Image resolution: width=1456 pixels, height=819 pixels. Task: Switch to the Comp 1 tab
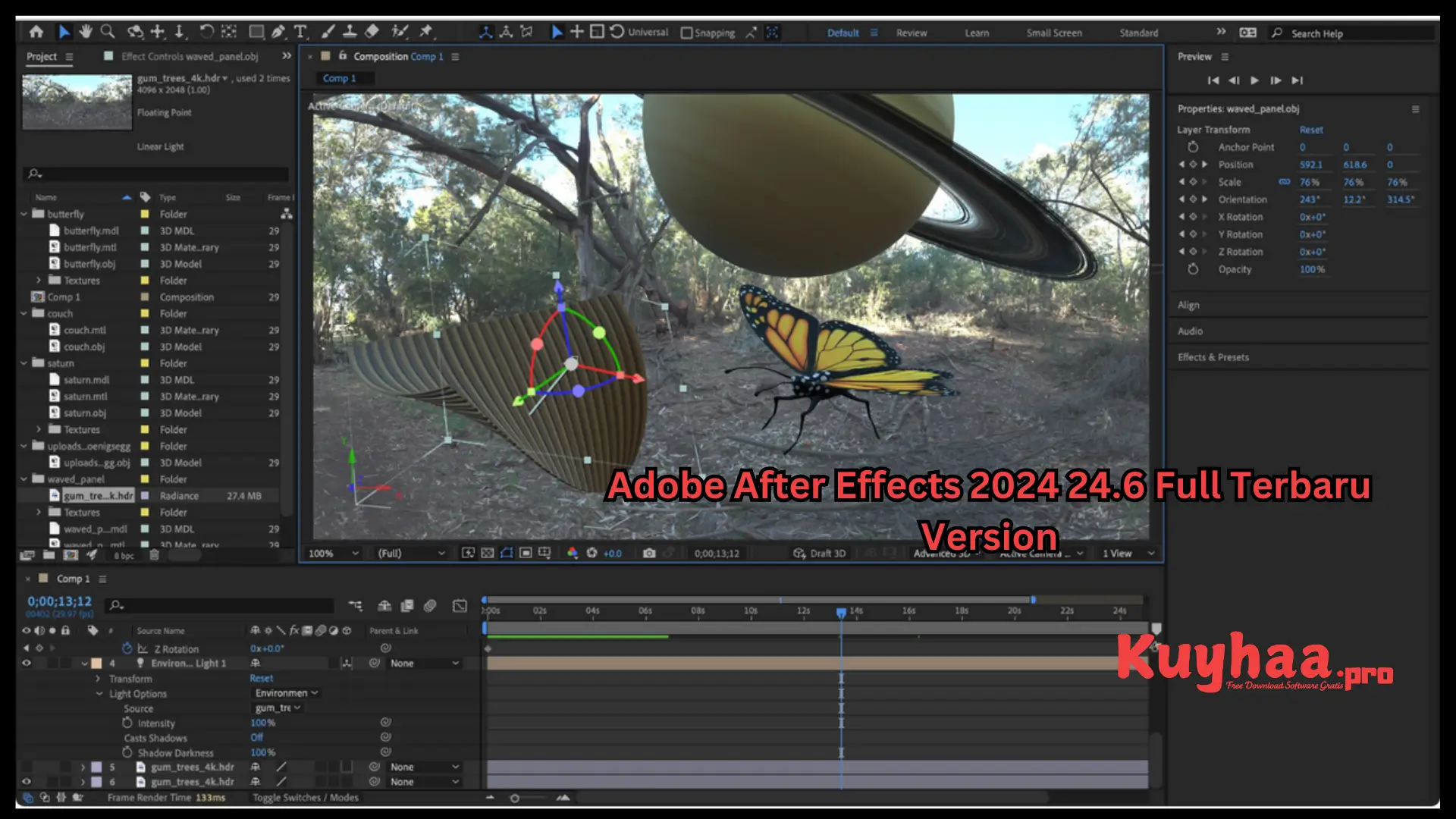pos(341,78)
